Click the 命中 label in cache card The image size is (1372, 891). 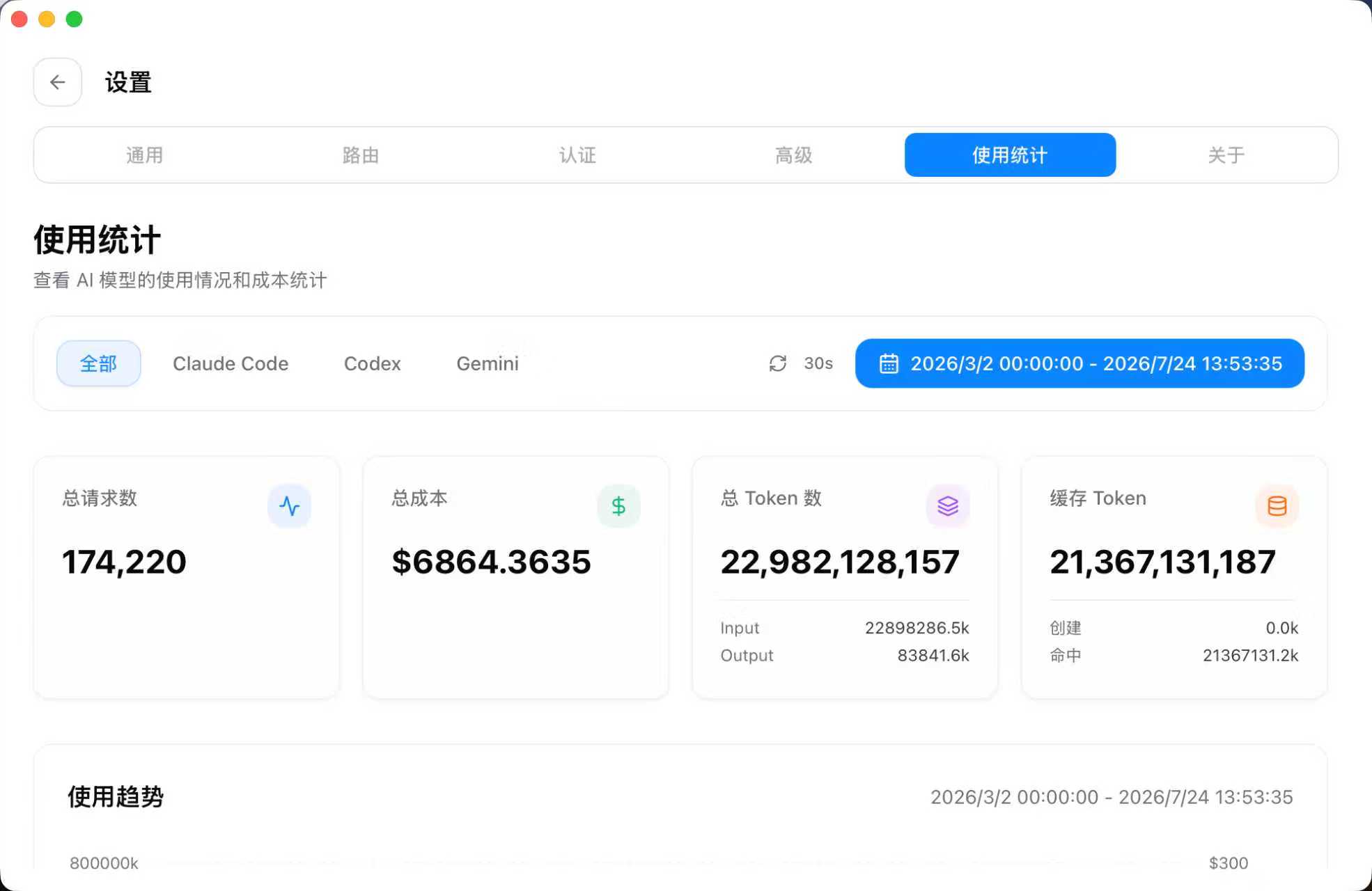1066,655
